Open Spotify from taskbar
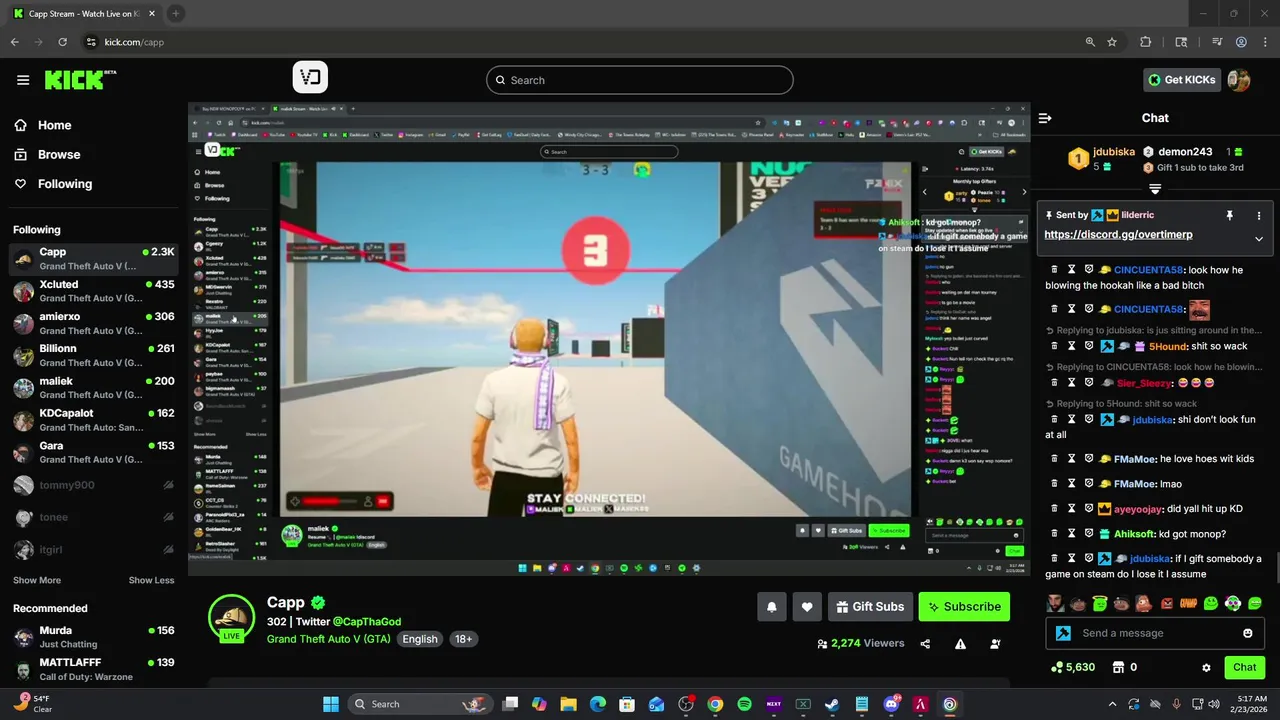 tap(744, 704)
